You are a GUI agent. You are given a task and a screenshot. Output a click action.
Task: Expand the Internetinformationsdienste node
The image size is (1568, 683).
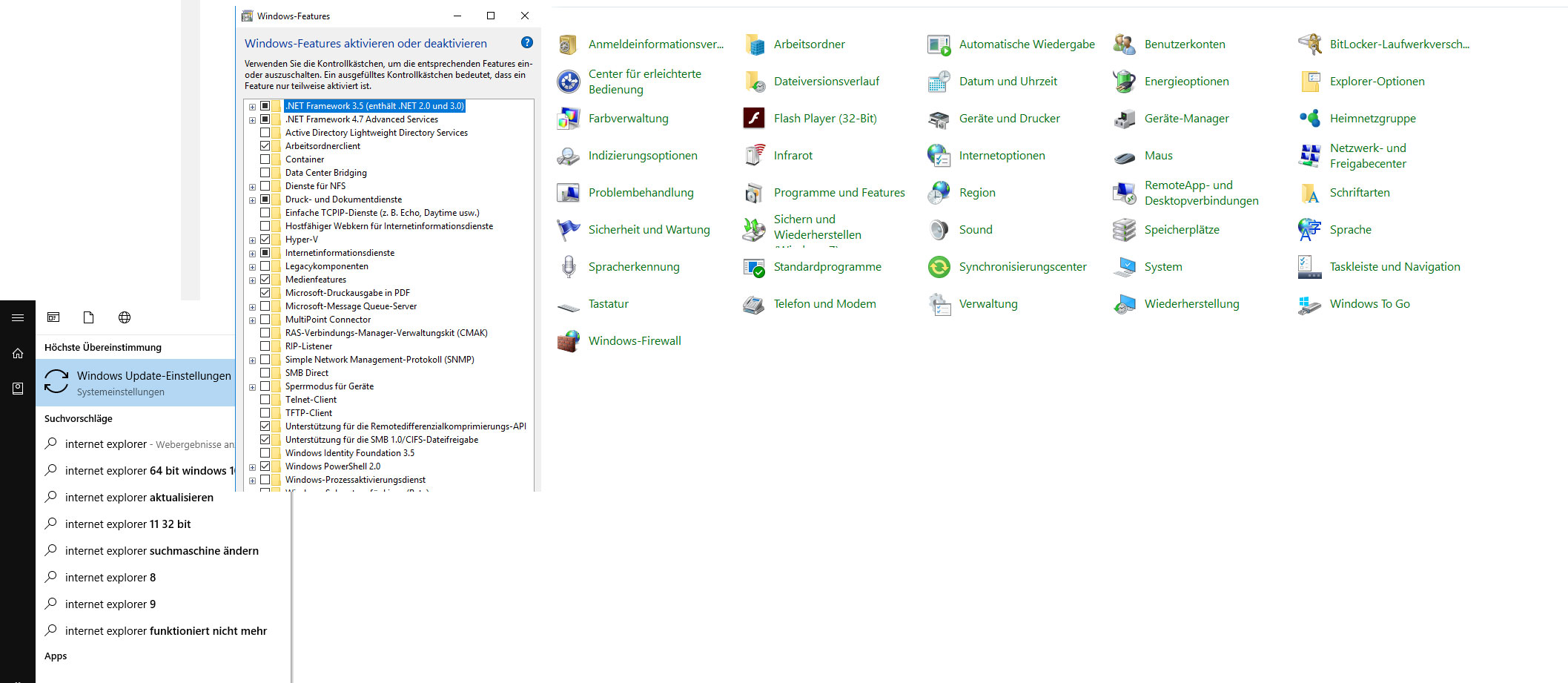[252, 254]
